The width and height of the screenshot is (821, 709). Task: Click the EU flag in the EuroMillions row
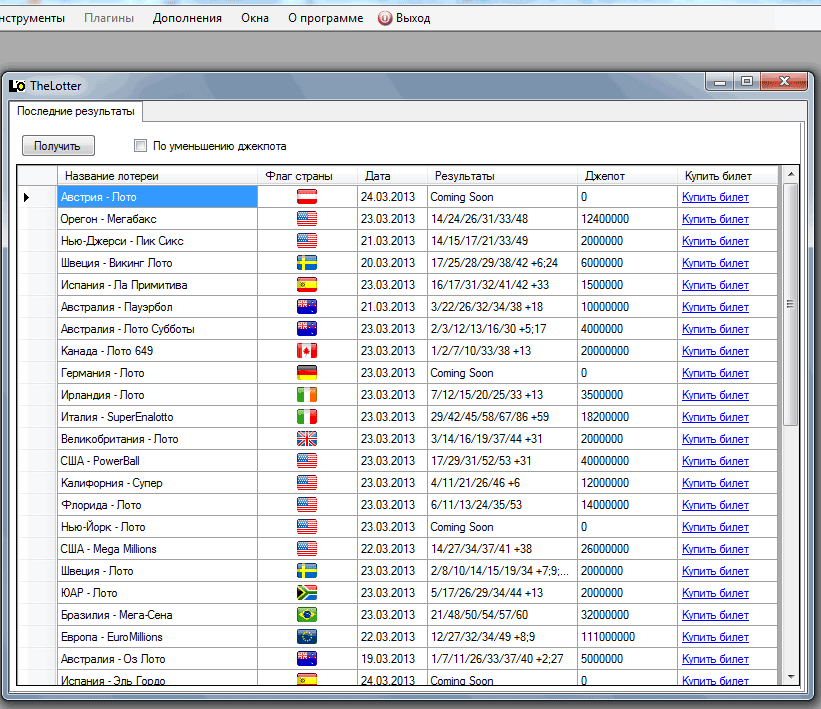(307, 637)
